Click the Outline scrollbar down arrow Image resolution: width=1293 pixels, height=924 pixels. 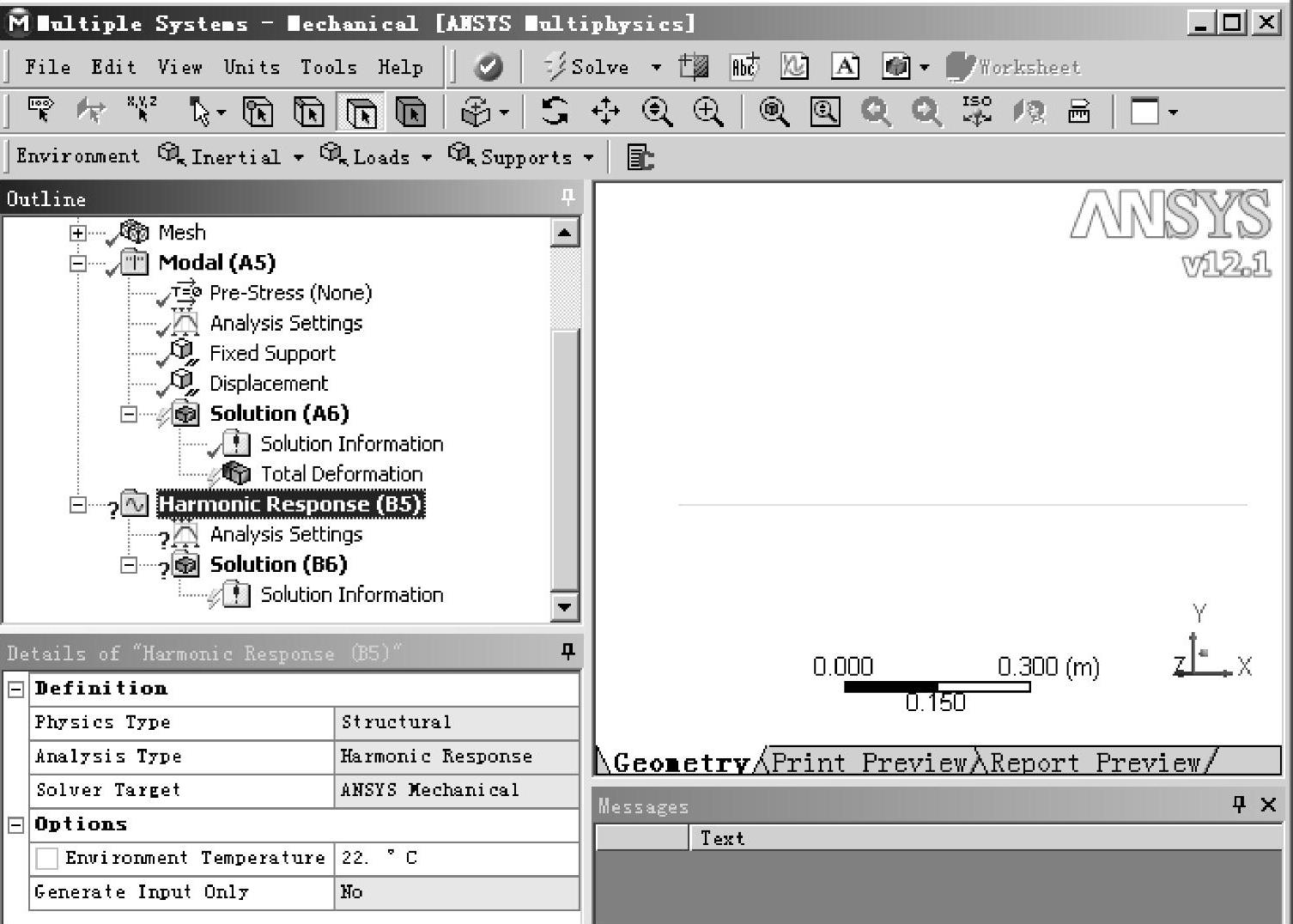tap(564, 607)
